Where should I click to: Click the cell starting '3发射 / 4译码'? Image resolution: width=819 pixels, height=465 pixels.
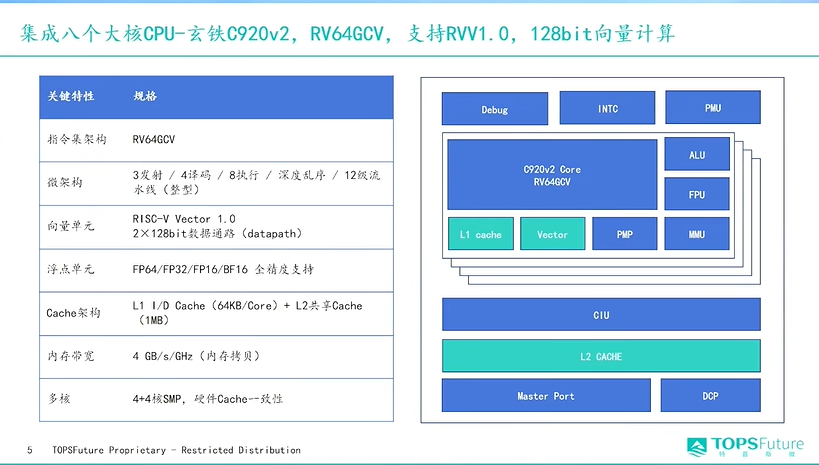tap(256, 182)
